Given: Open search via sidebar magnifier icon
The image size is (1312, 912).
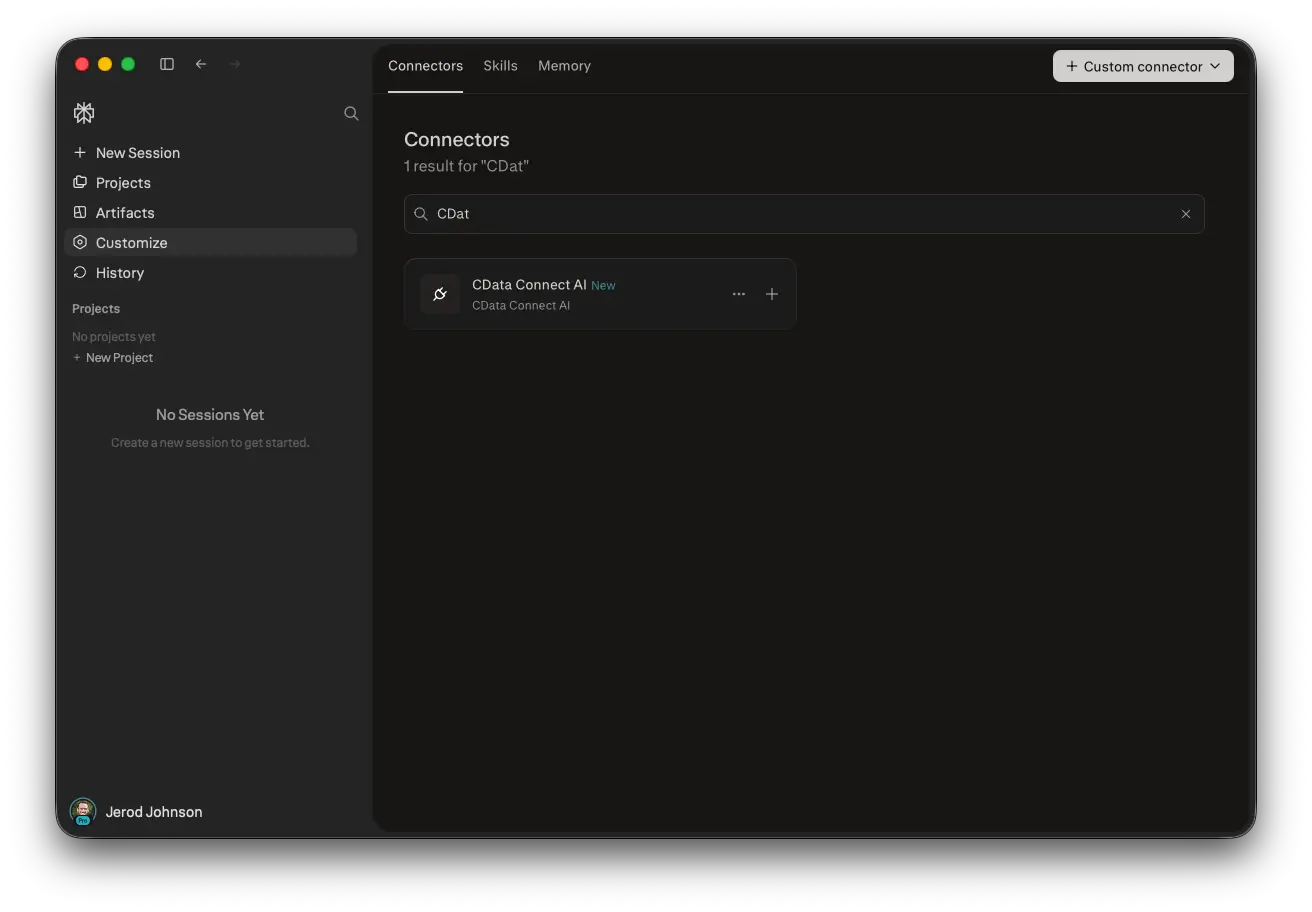Looking at the screenshot, I should pyautogui.click(x=351, y=113).
